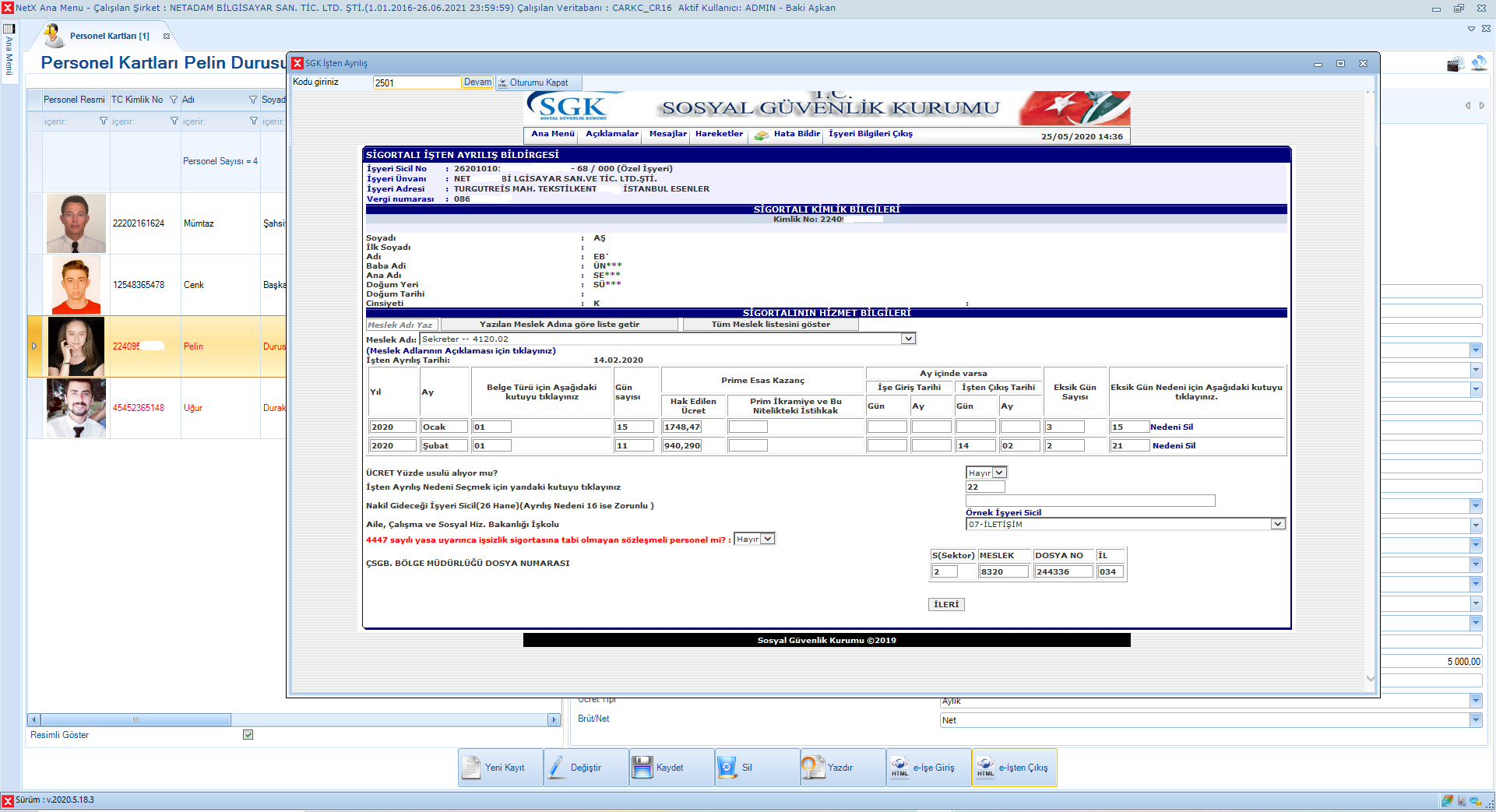This screenshot has width=1496, height=812.
Task: Open the gear settings icon in status bar
Action: click(1475, 800)
